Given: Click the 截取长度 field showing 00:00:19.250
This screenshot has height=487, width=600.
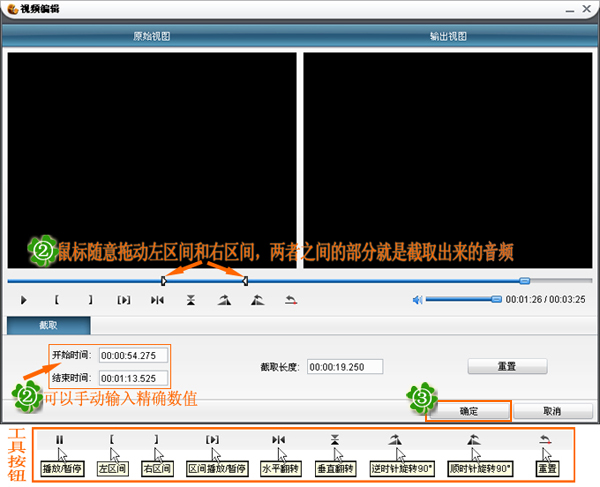Looking at the screenshot, I should point(345,367).
